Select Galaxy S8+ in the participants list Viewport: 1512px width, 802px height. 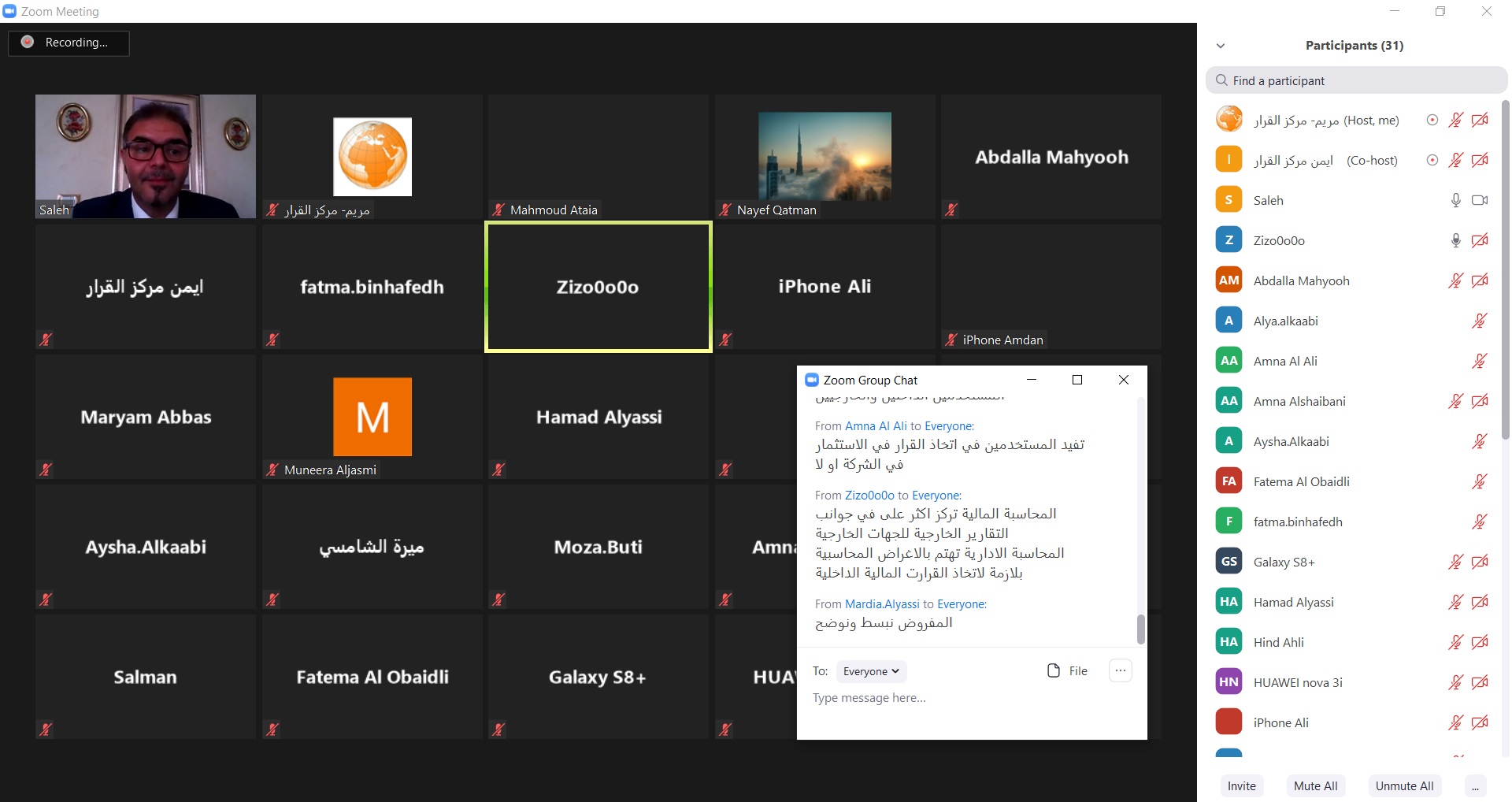tap(1284, 562)
